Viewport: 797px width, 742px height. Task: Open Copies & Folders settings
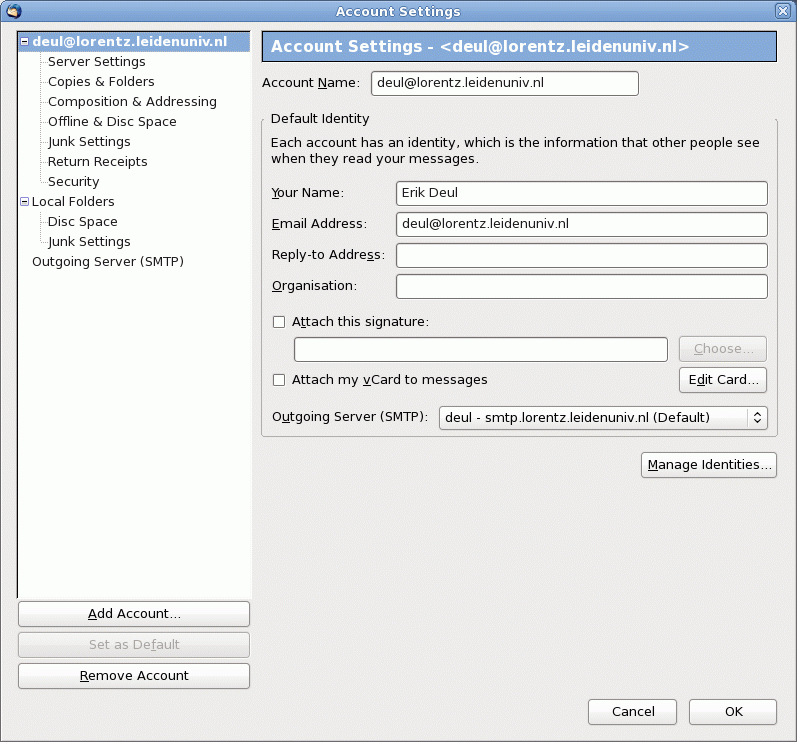[x=101, y=82]
